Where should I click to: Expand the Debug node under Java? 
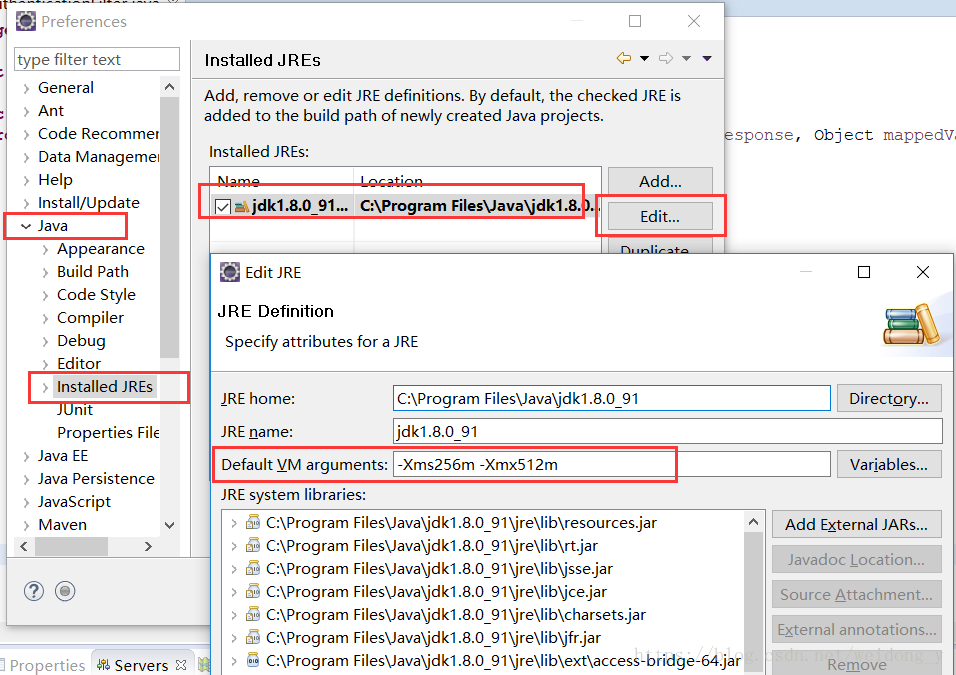click(45, 341)
